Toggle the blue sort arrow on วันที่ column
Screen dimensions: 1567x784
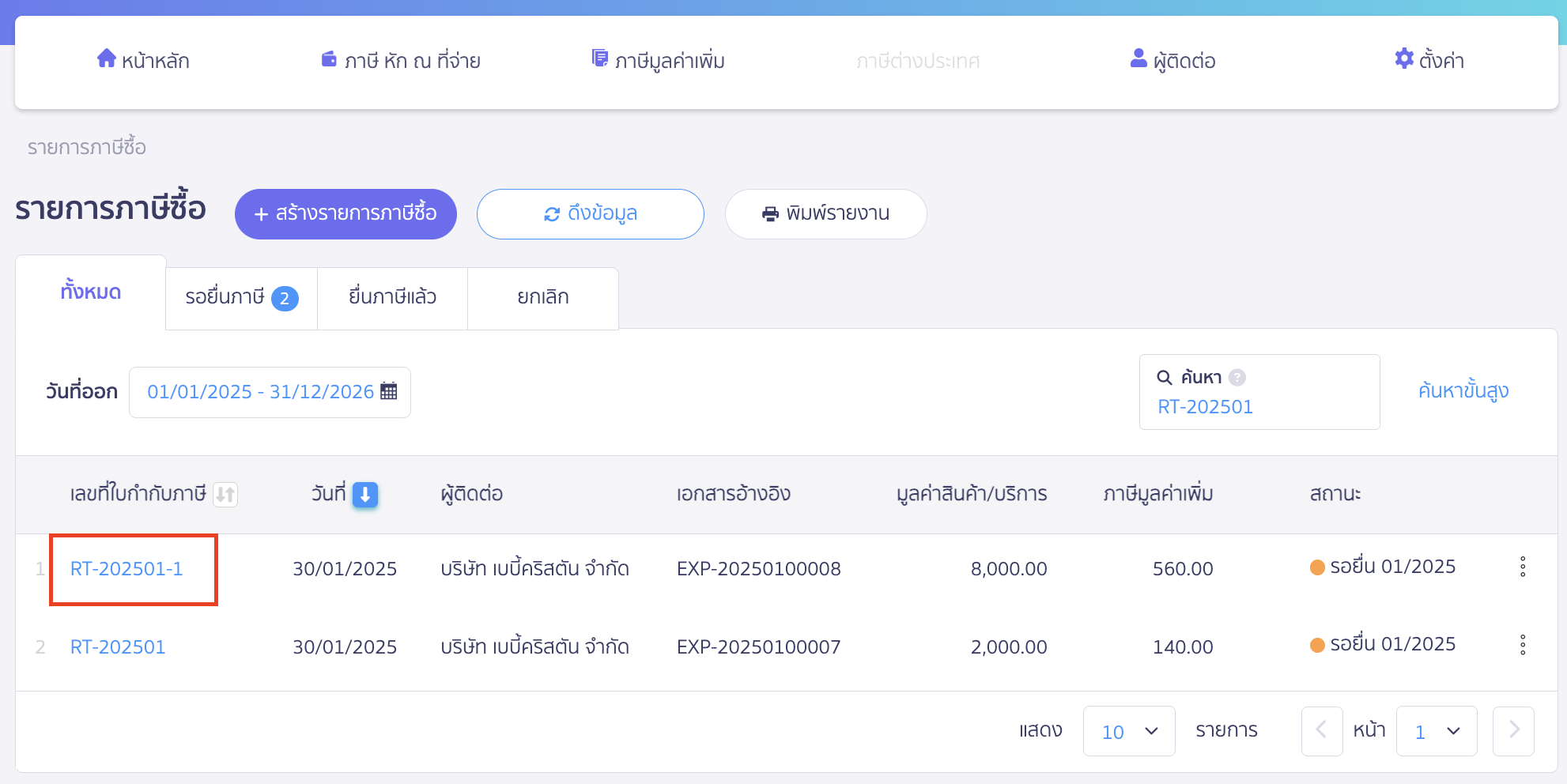(364, 495)
